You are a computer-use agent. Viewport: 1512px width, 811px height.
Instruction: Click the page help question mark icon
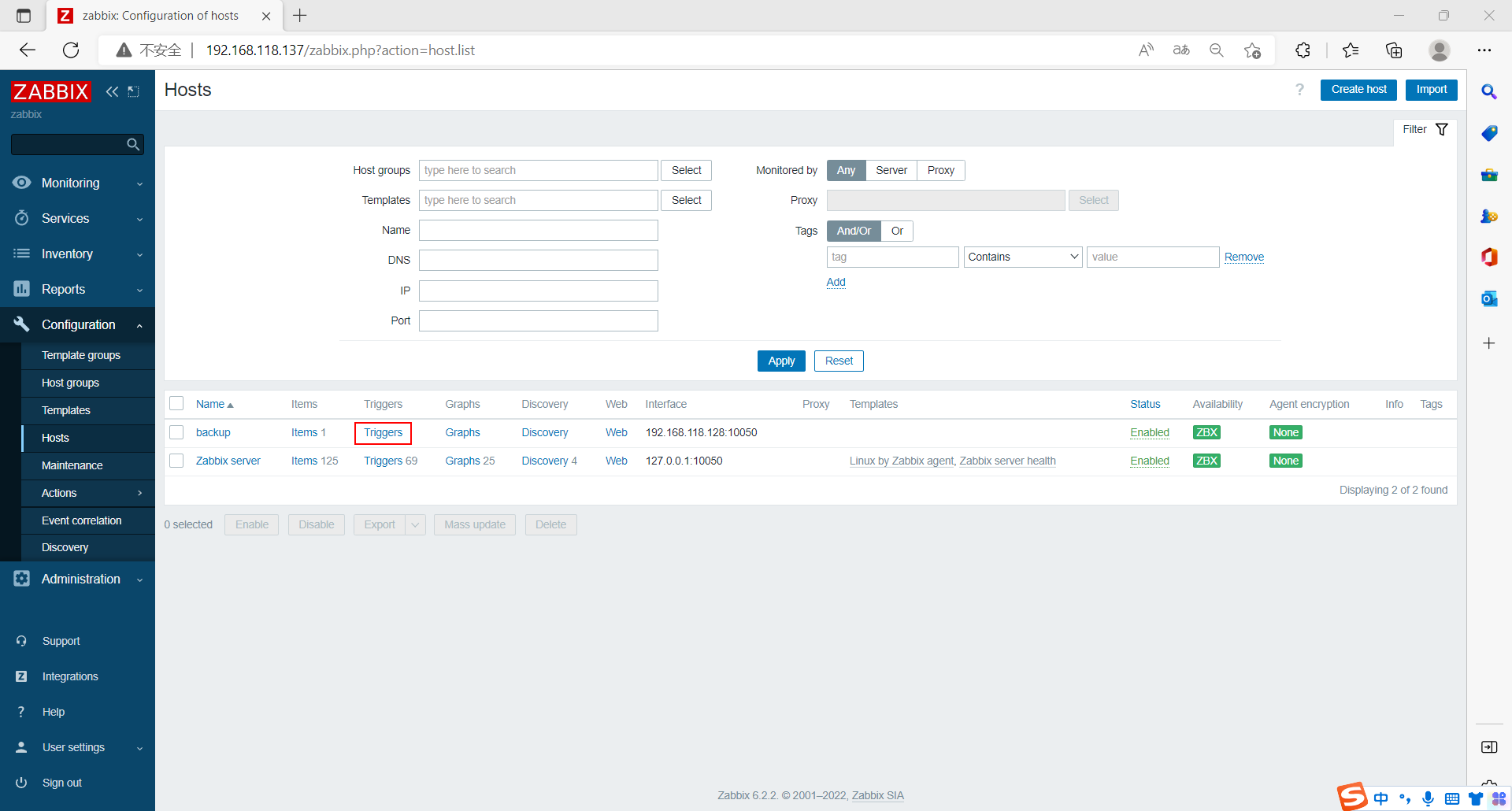(1299, 90)
